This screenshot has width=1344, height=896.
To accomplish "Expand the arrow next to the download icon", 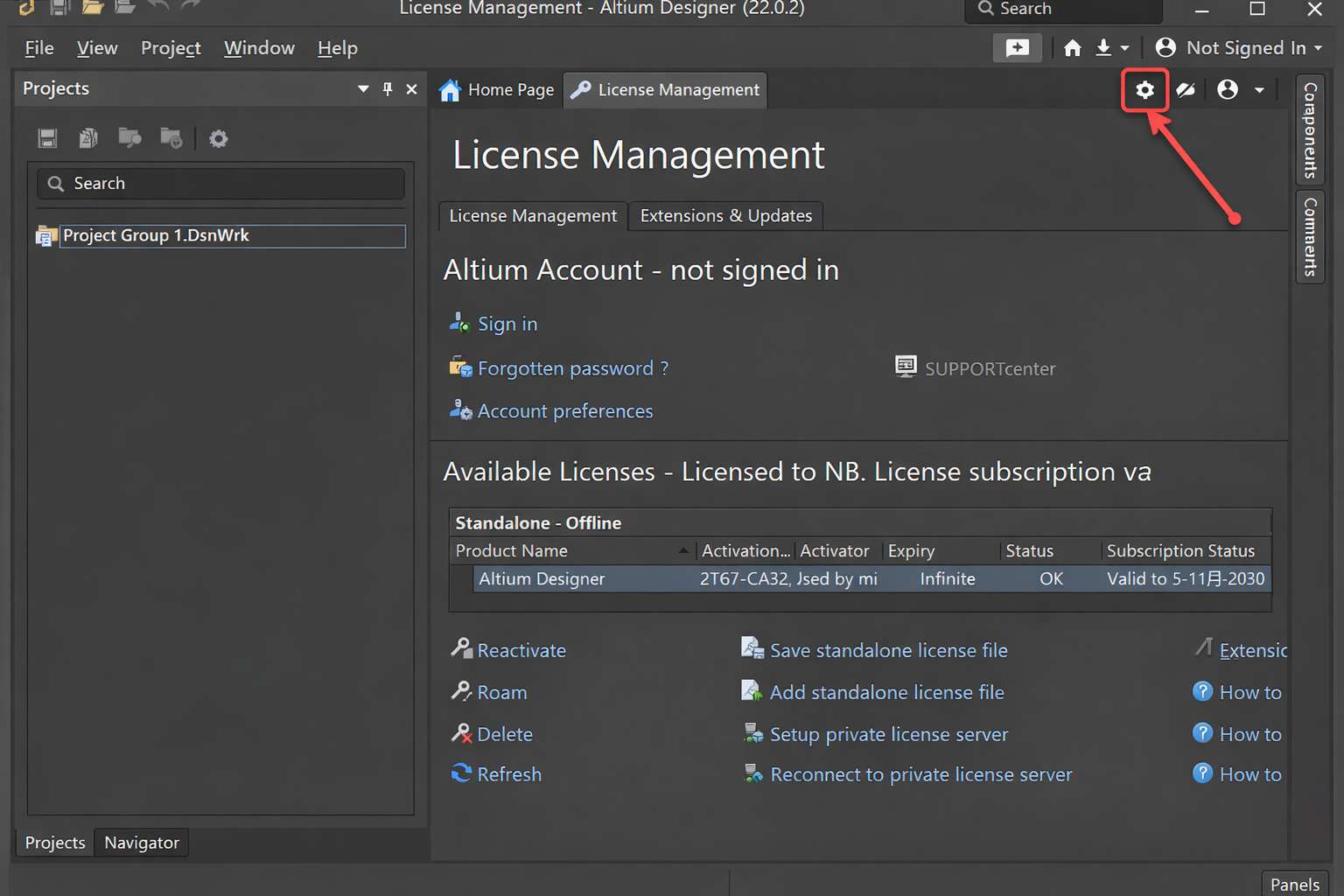I will (1125, 48).
